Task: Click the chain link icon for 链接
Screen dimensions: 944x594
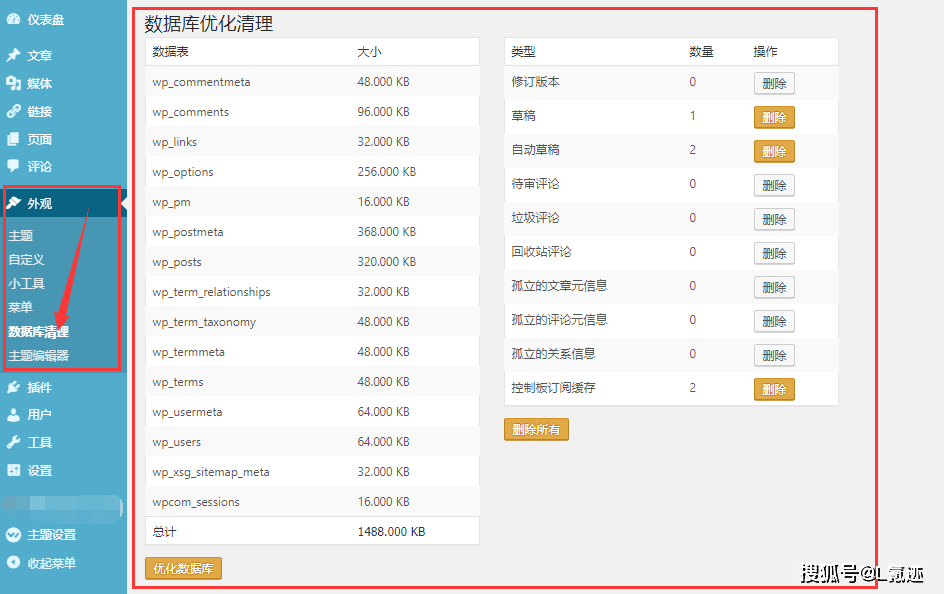Action: tap(13, 111)
